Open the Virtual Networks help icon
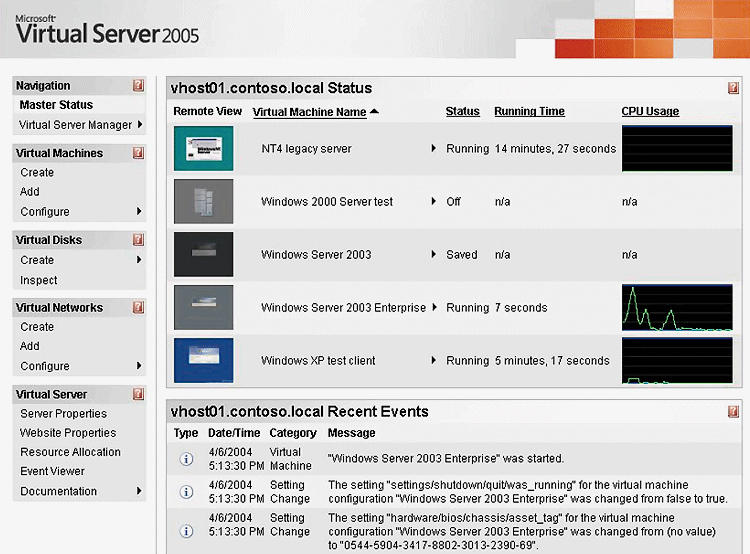750x554 pixels. (x=138, y=308)
